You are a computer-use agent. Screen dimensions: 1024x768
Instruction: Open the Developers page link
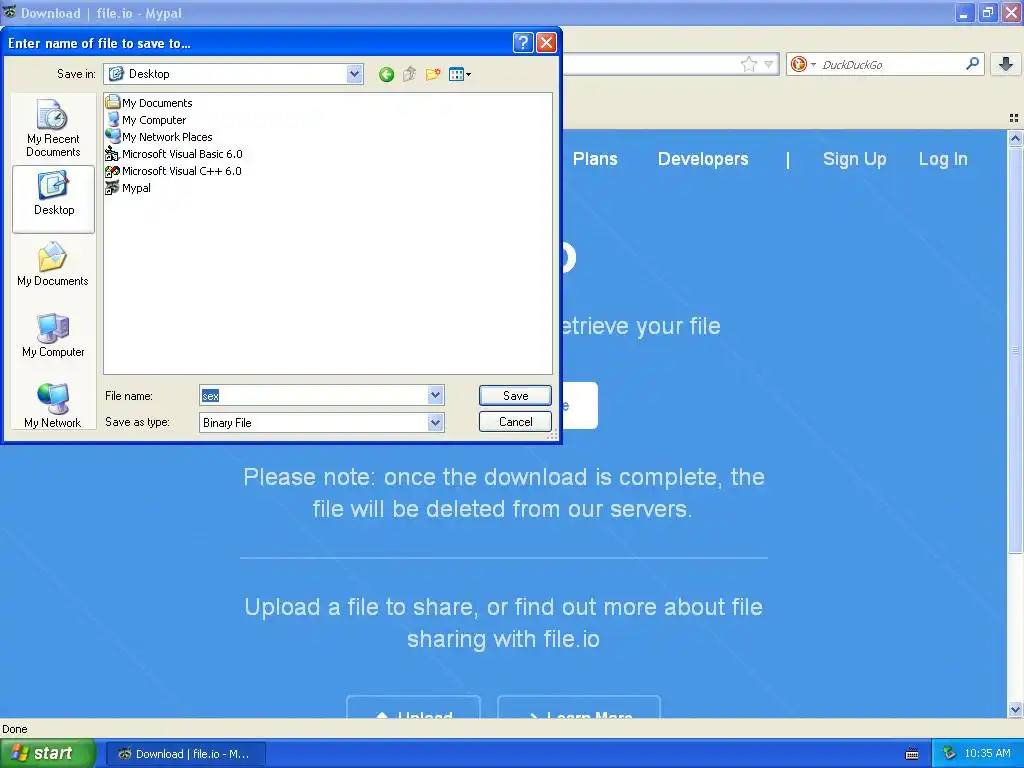click(703, 159)
